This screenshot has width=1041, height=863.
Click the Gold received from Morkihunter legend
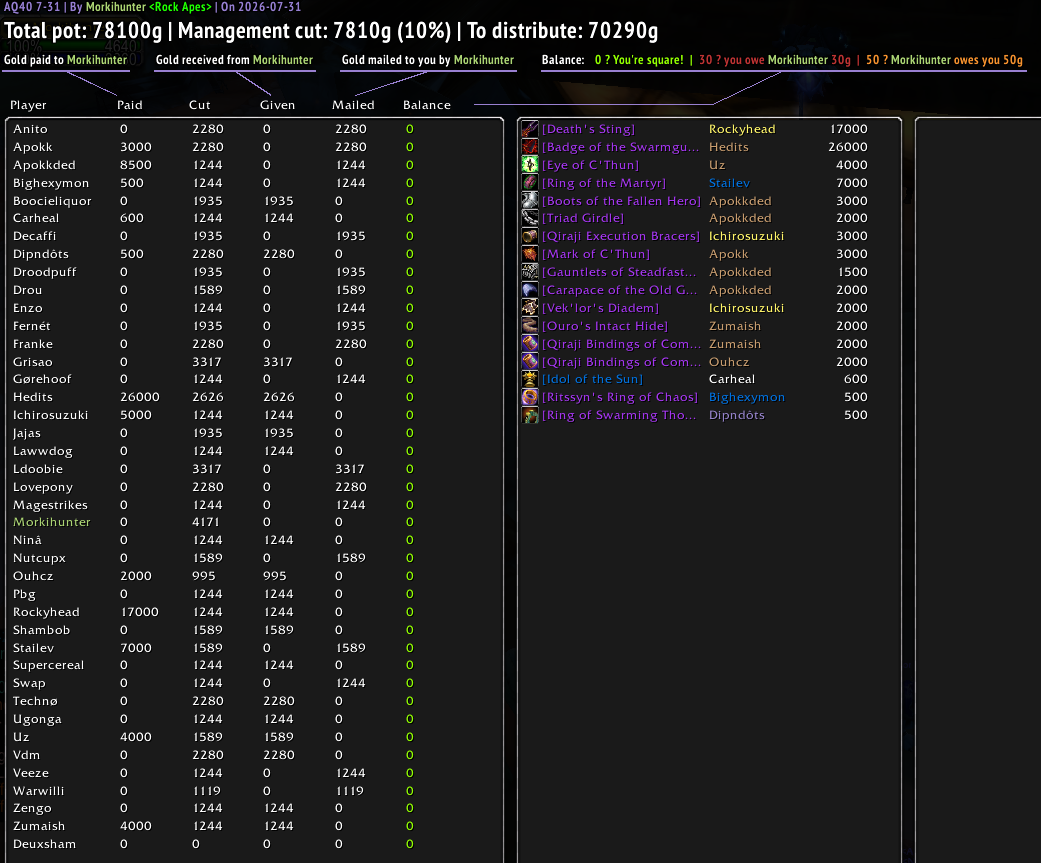234,60
